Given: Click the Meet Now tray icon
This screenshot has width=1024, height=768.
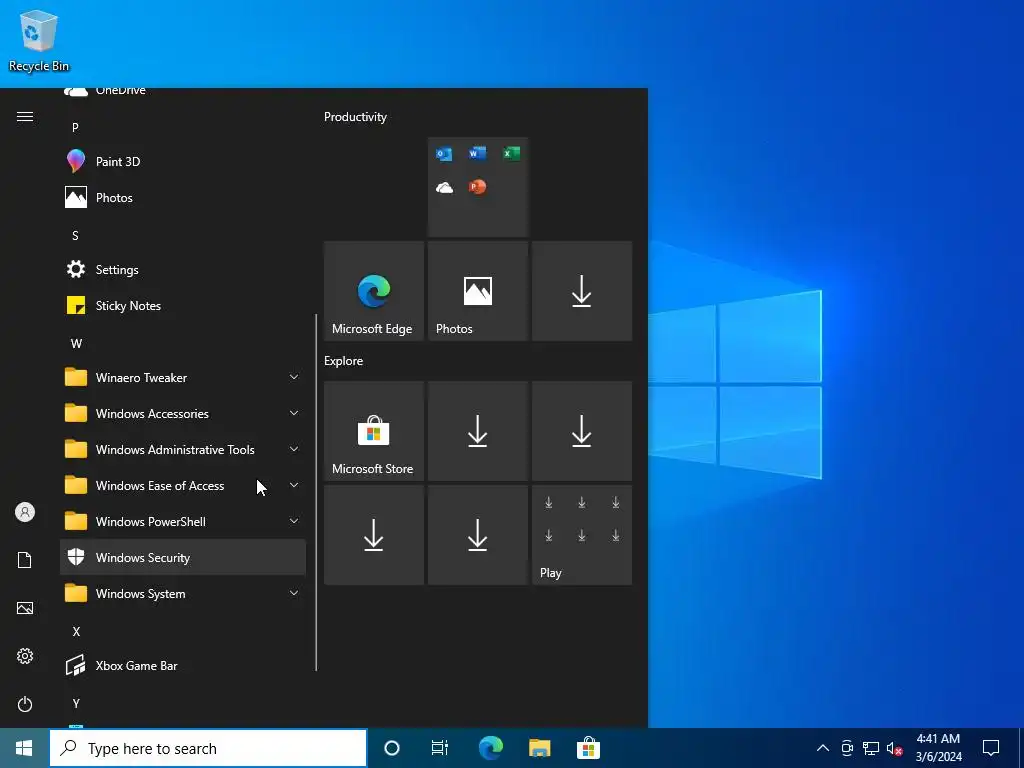Looking at the screenshot, I should pyautogui.click(x=847, y=748).
